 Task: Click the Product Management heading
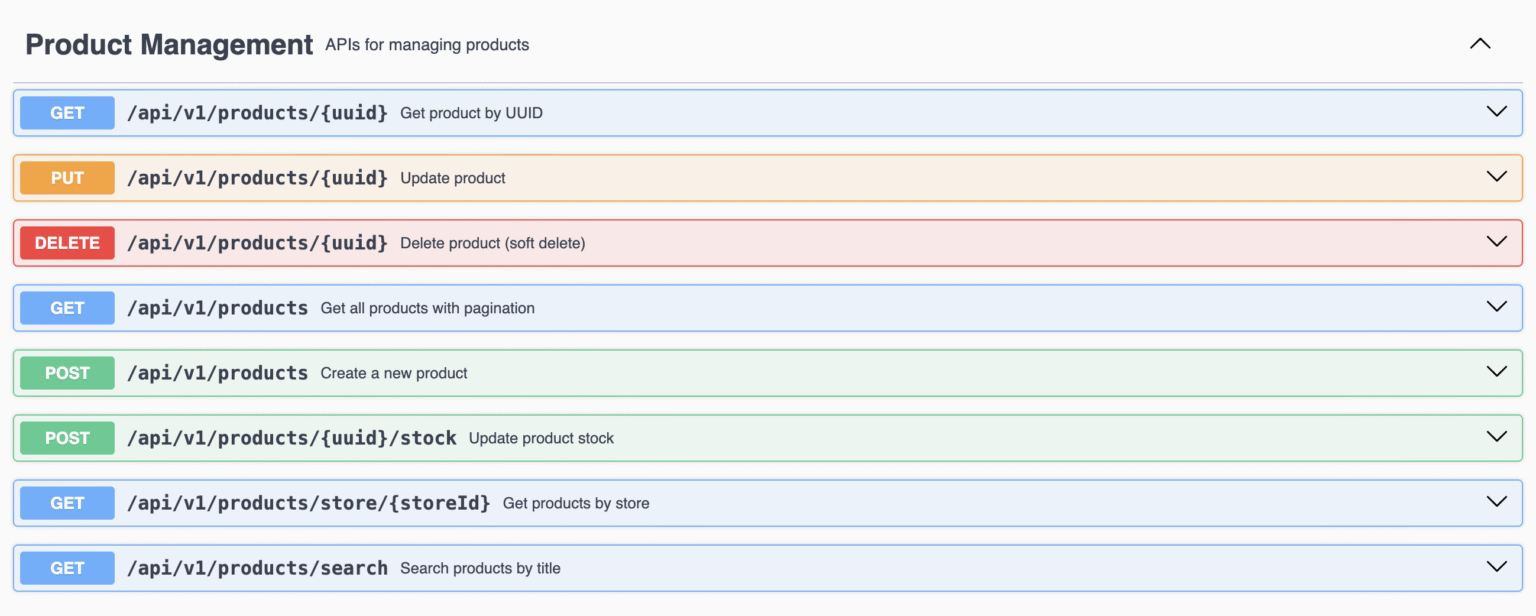[168, 44]
